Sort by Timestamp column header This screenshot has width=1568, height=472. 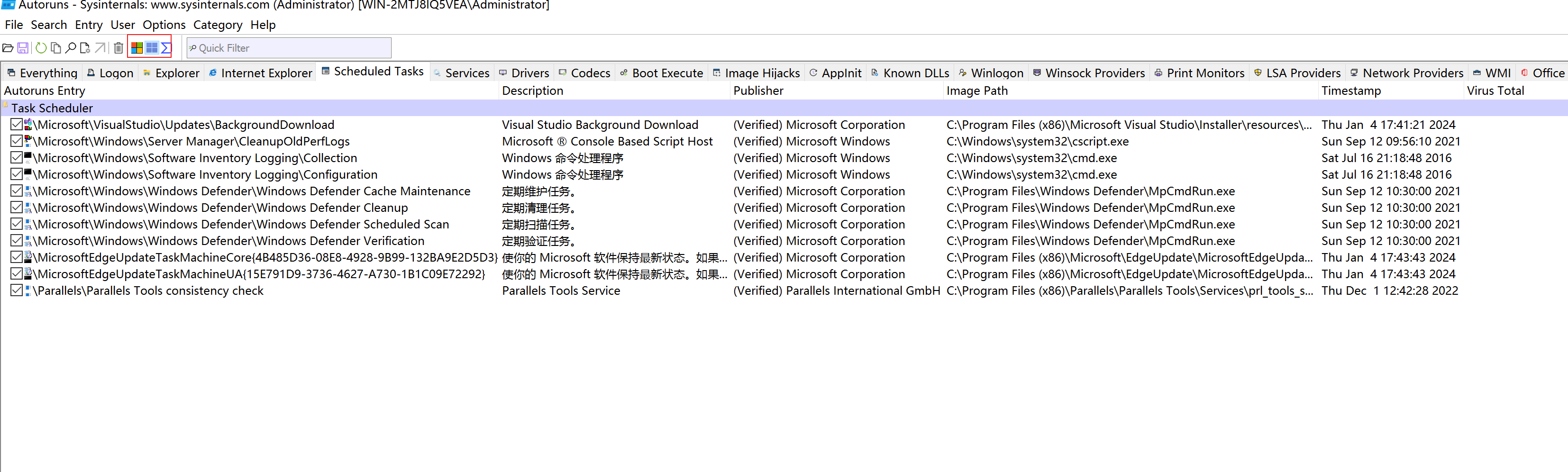click(x=1391, y=91)
